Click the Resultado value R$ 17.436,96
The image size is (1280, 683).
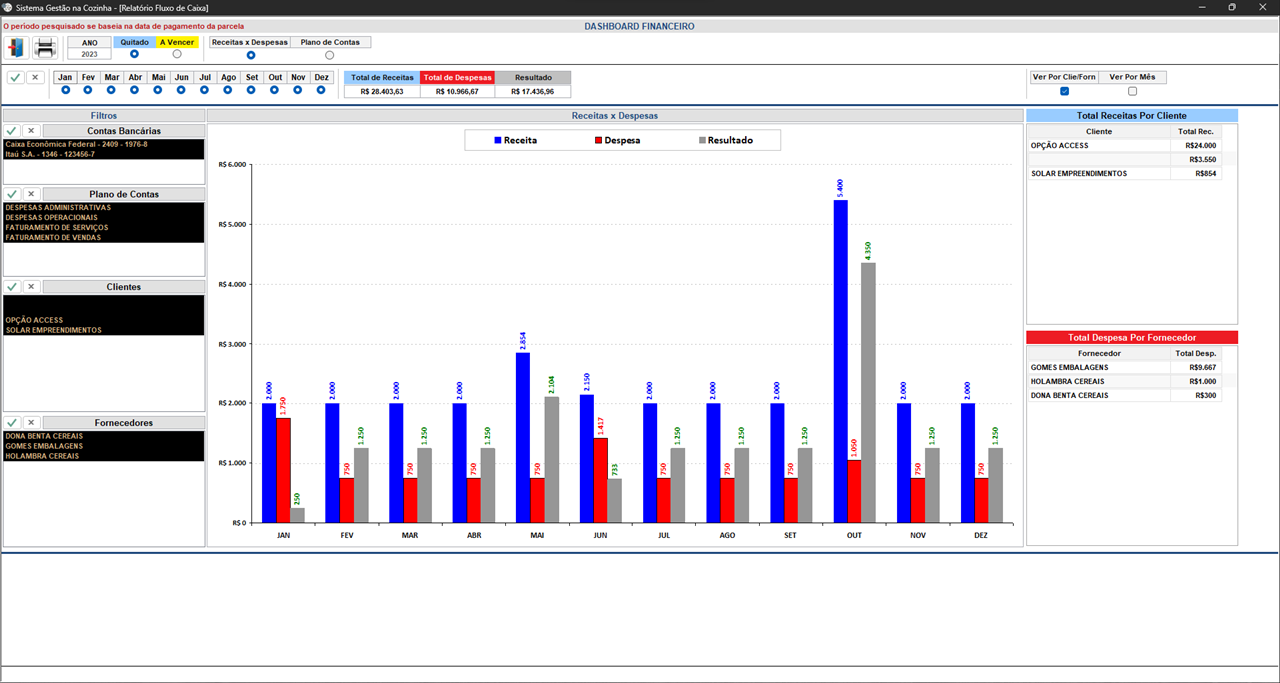pos(533,91)
